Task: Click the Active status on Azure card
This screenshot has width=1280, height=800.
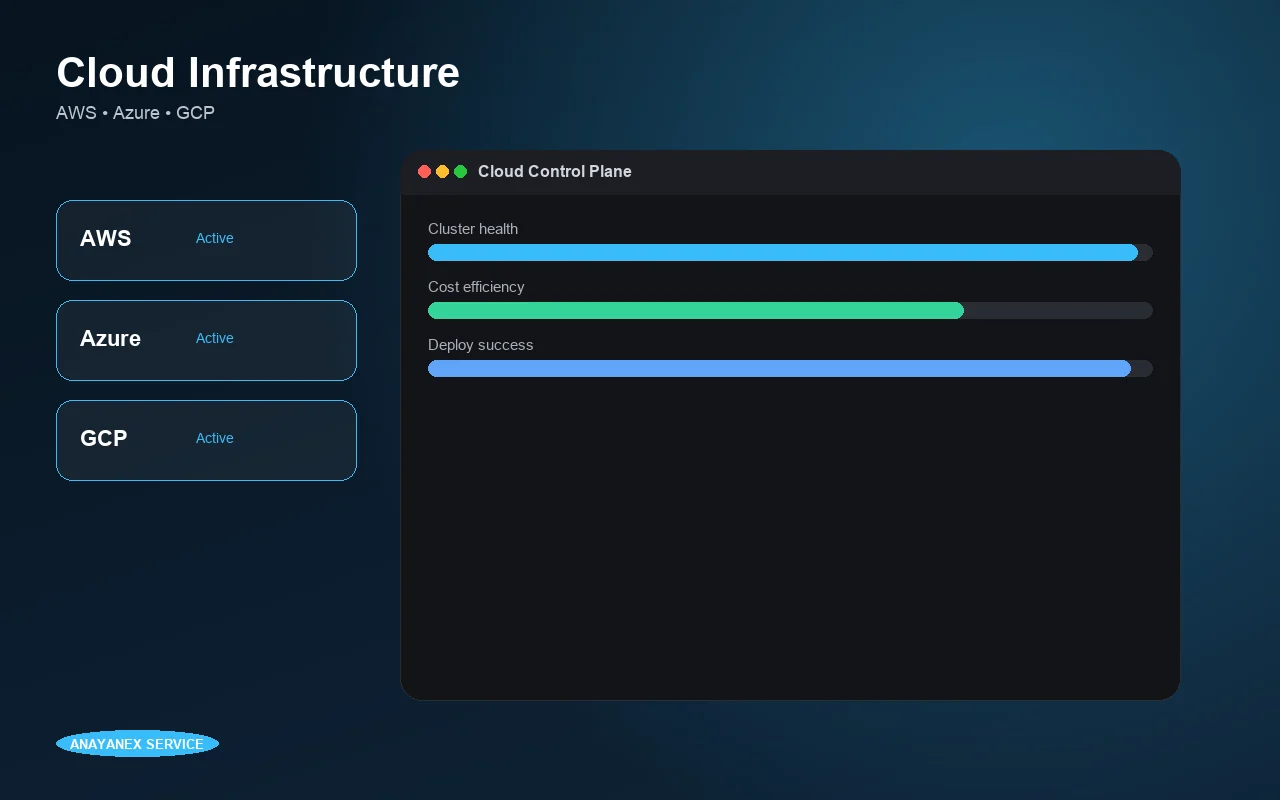Action: tap(214, 338)
